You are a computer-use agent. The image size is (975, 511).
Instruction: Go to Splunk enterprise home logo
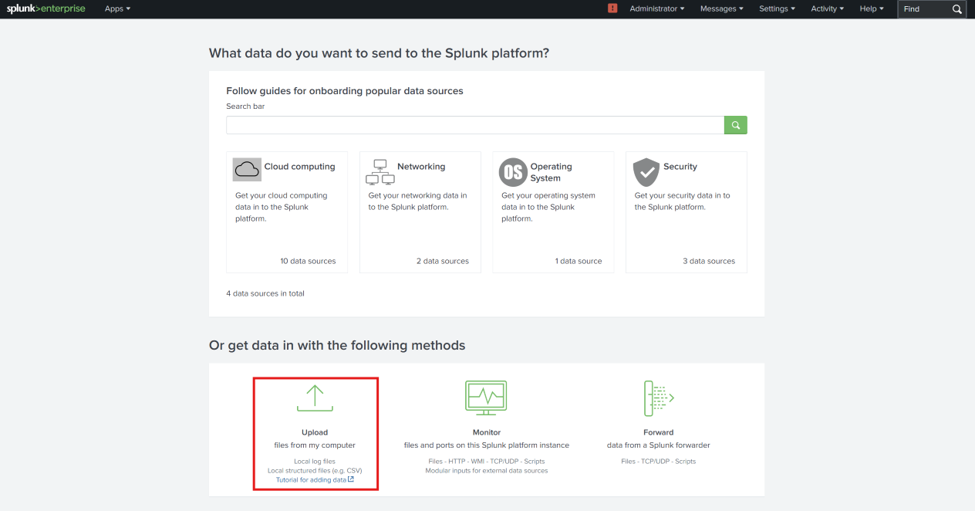[x=46, y=9]
